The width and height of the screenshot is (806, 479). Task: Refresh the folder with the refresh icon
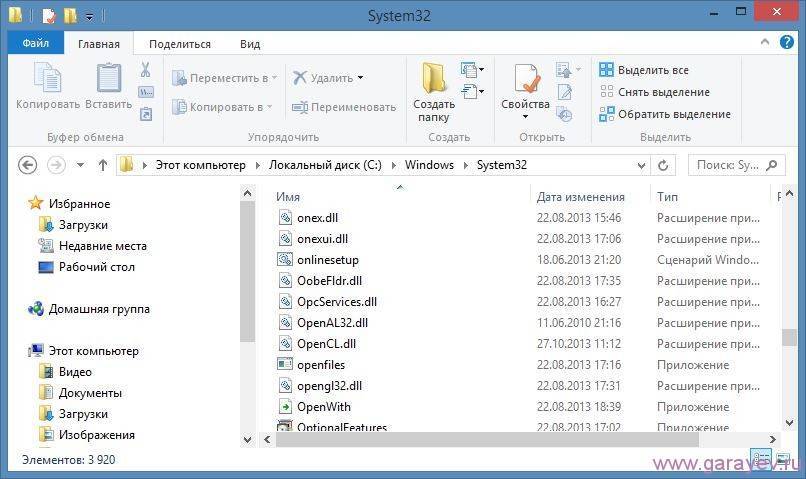pyautogui.click(x=663, y=165)
